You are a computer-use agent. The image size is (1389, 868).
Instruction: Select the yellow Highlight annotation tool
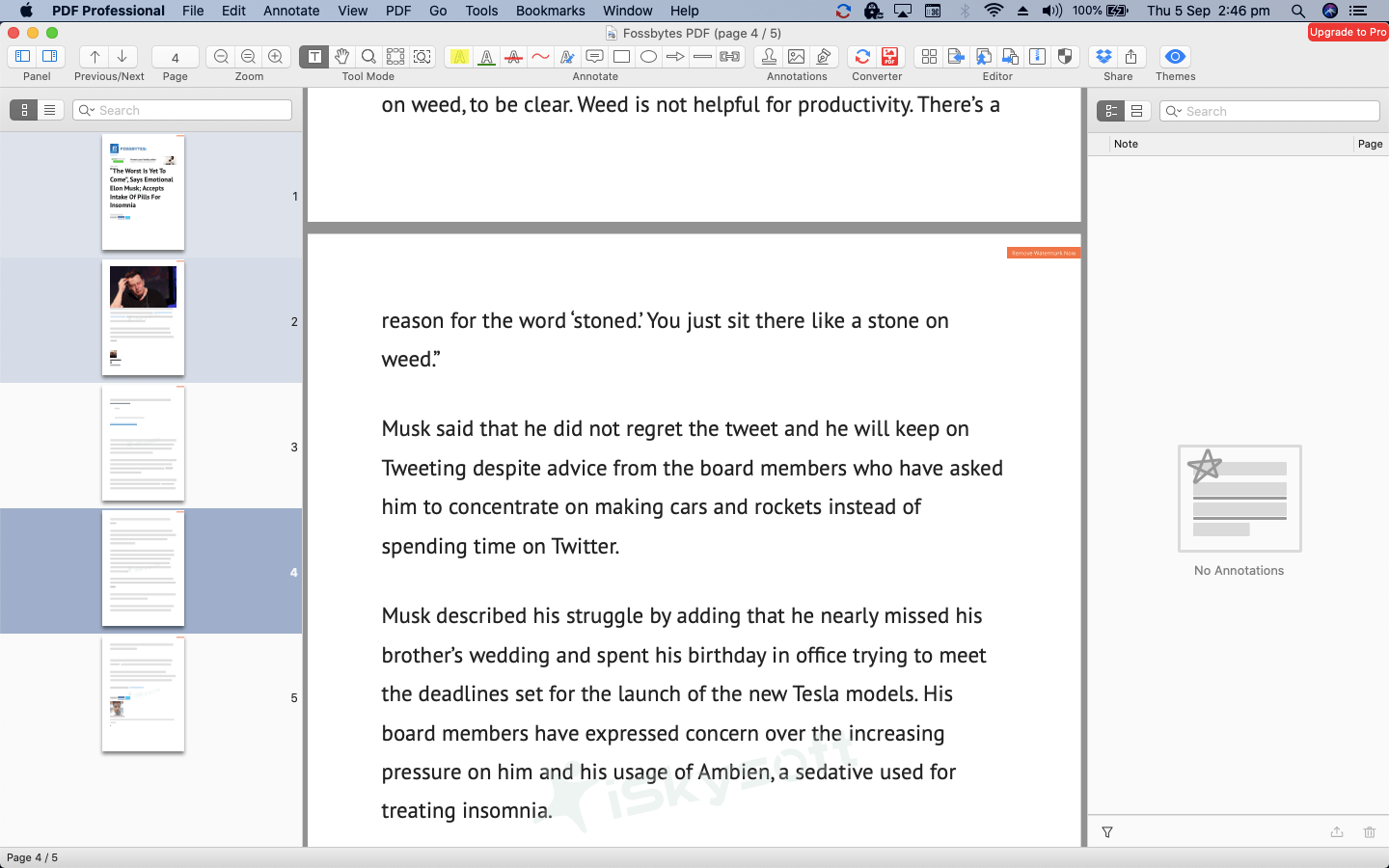[x=460, y=57]
